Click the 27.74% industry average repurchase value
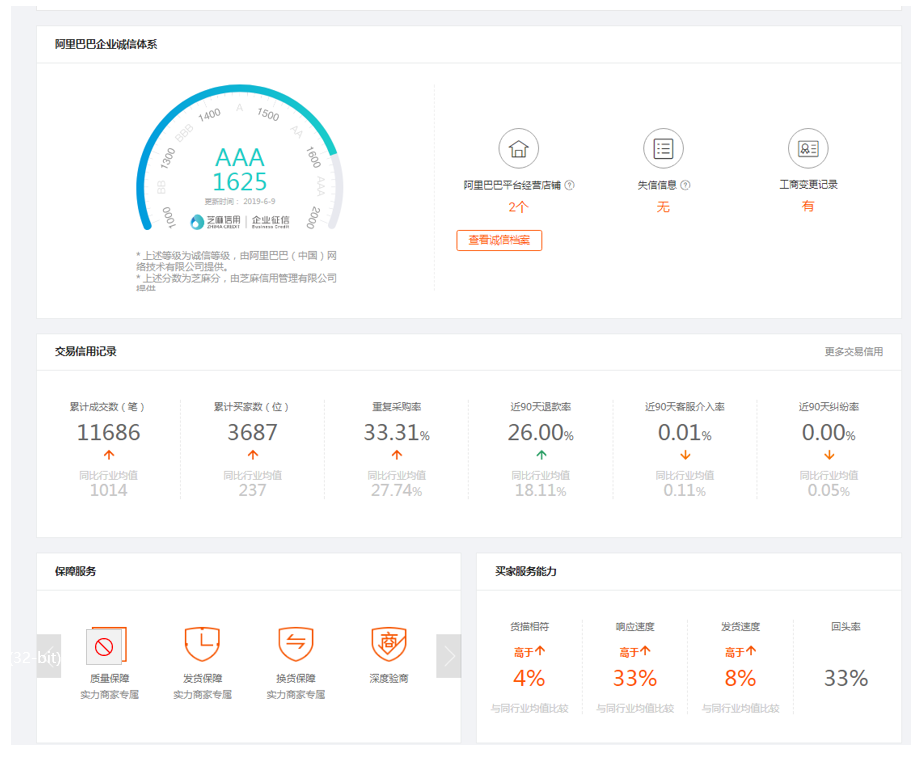This screenshot has height=757, width=919. click(x=397, y=490)
